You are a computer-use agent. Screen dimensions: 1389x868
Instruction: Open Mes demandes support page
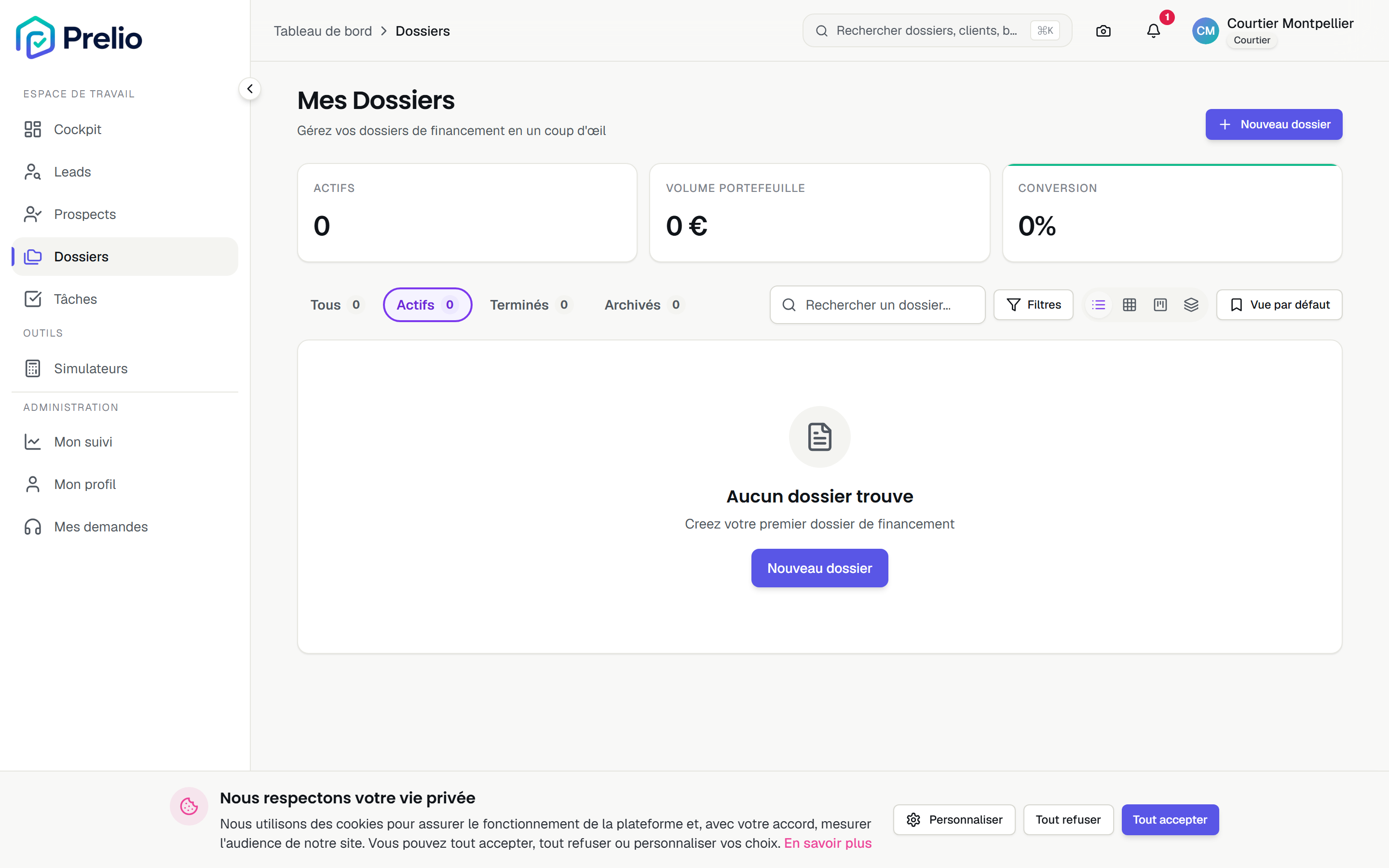click(x=124, y=527)
